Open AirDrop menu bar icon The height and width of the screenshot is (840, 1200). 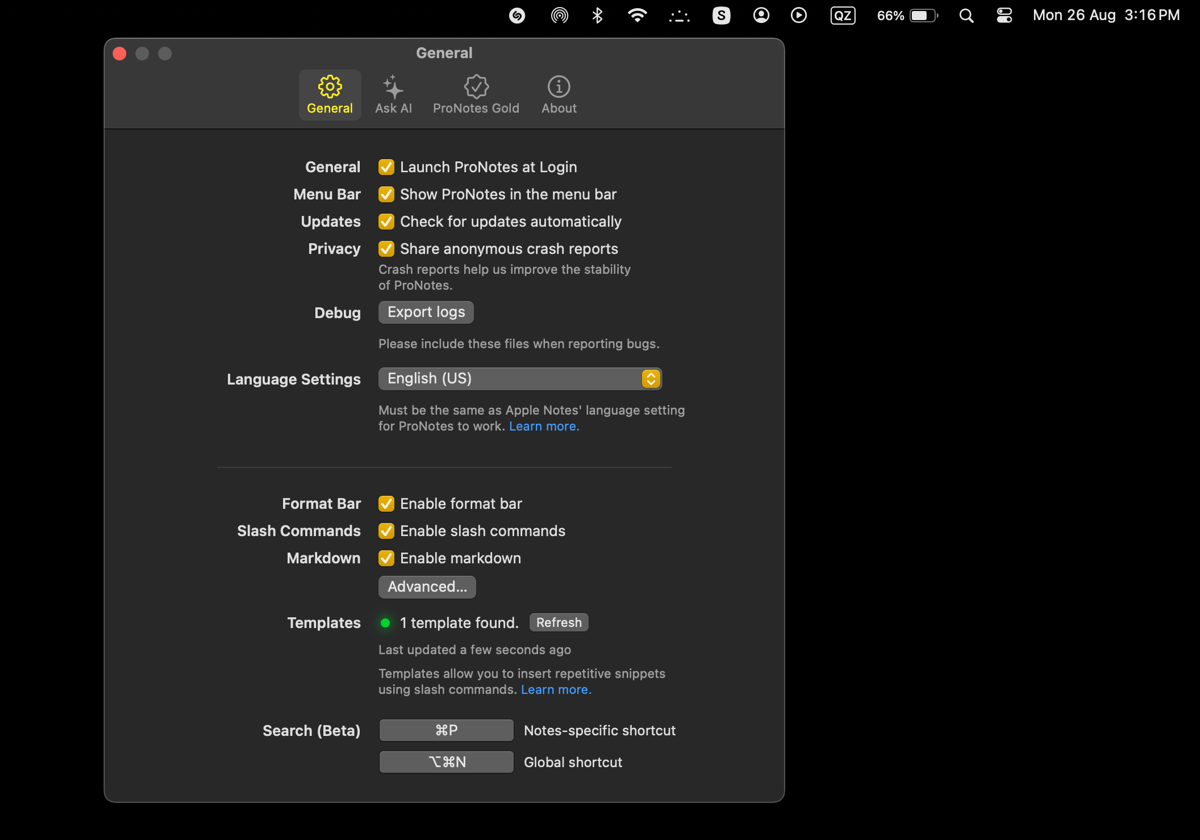click(x=559, y=15)
